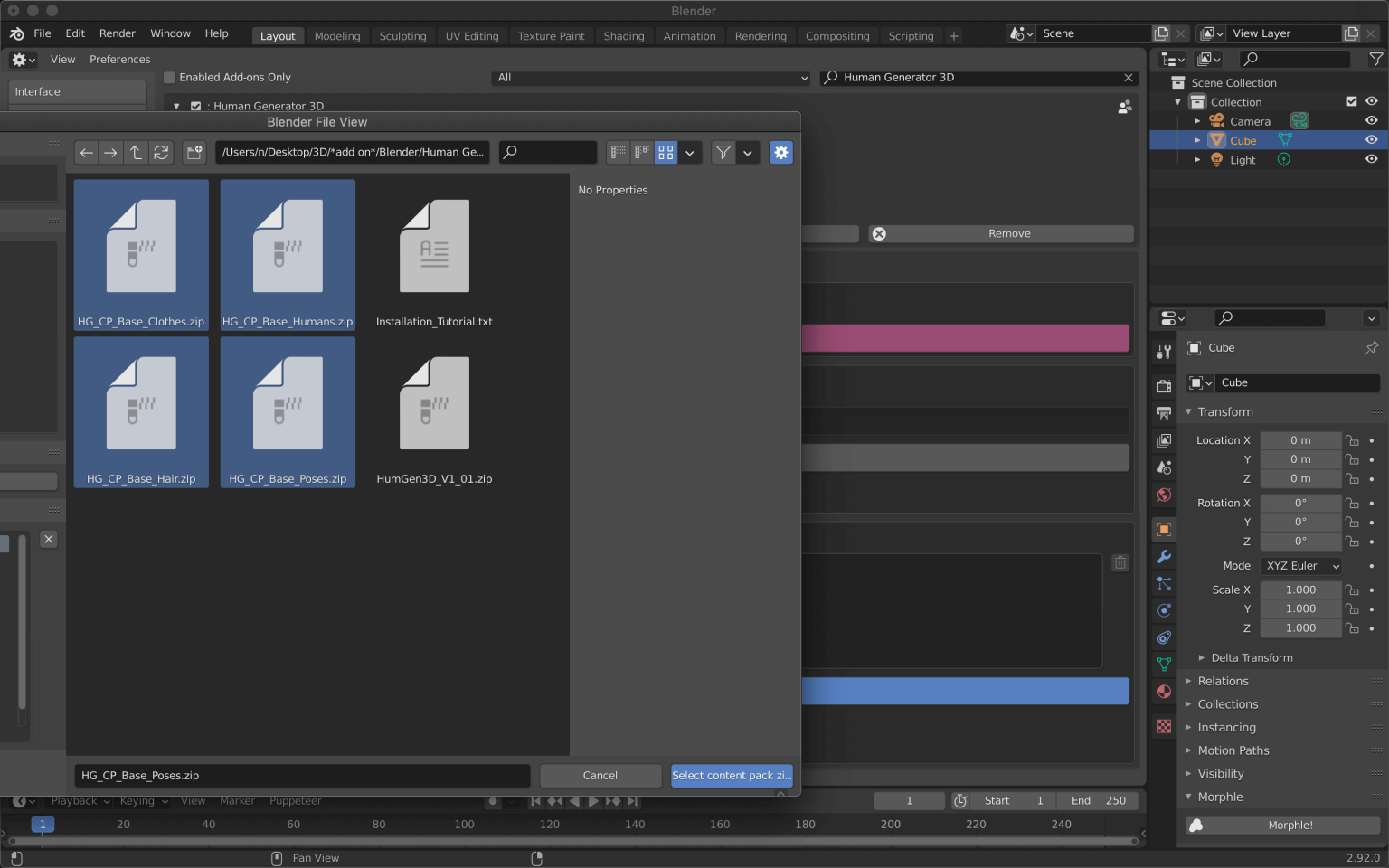
Task: Click the refresh icon in the file browser
Action: pos(161,152)
